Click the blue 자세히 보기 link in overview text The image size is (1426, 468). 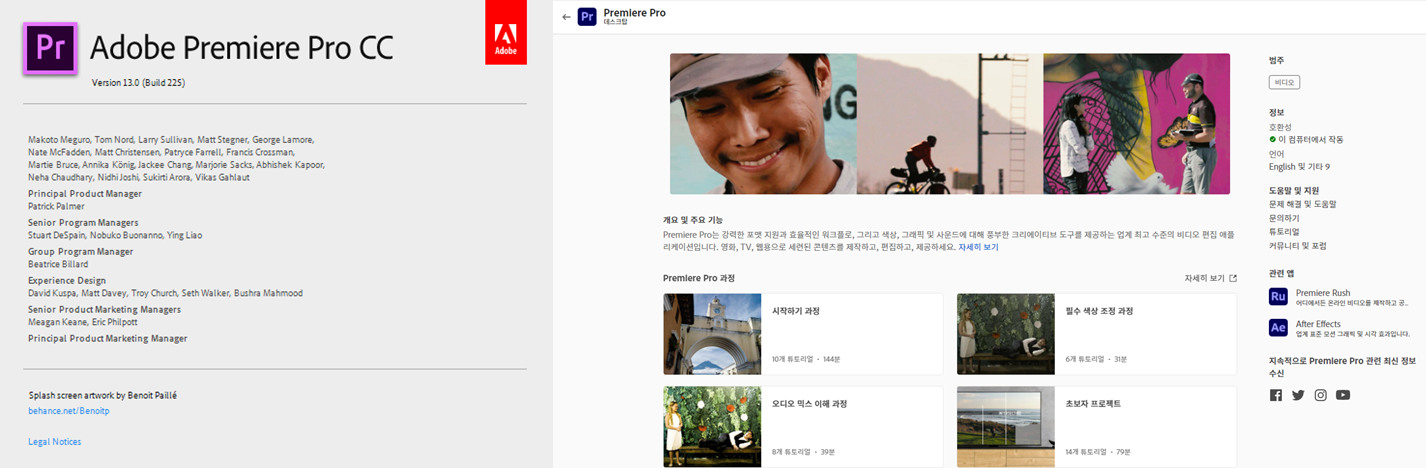click(x=978, y=247)
